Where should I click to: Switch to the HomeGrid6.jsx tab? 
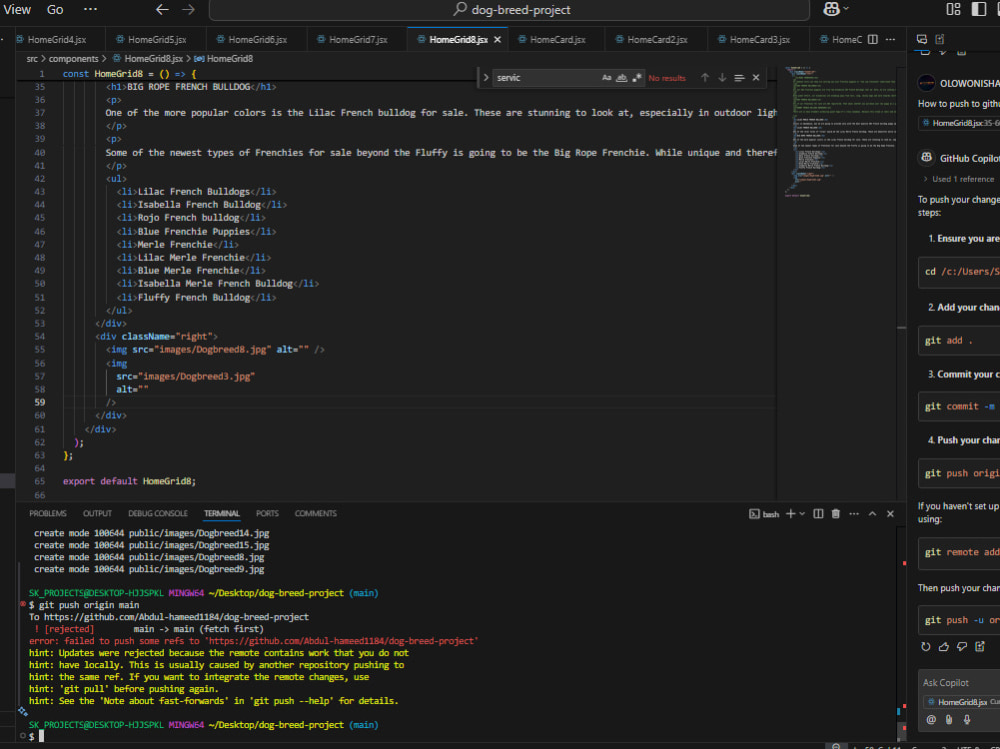[x=258, y=40]
